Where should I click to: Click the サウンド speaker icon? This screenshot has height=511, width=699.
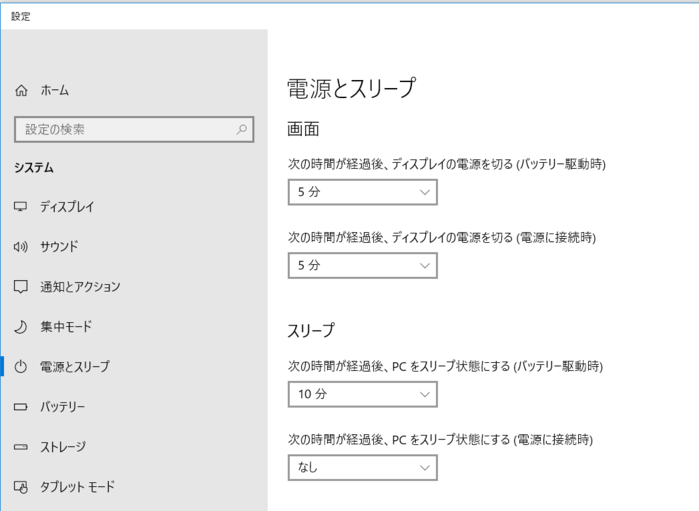(x=21, y=247)
